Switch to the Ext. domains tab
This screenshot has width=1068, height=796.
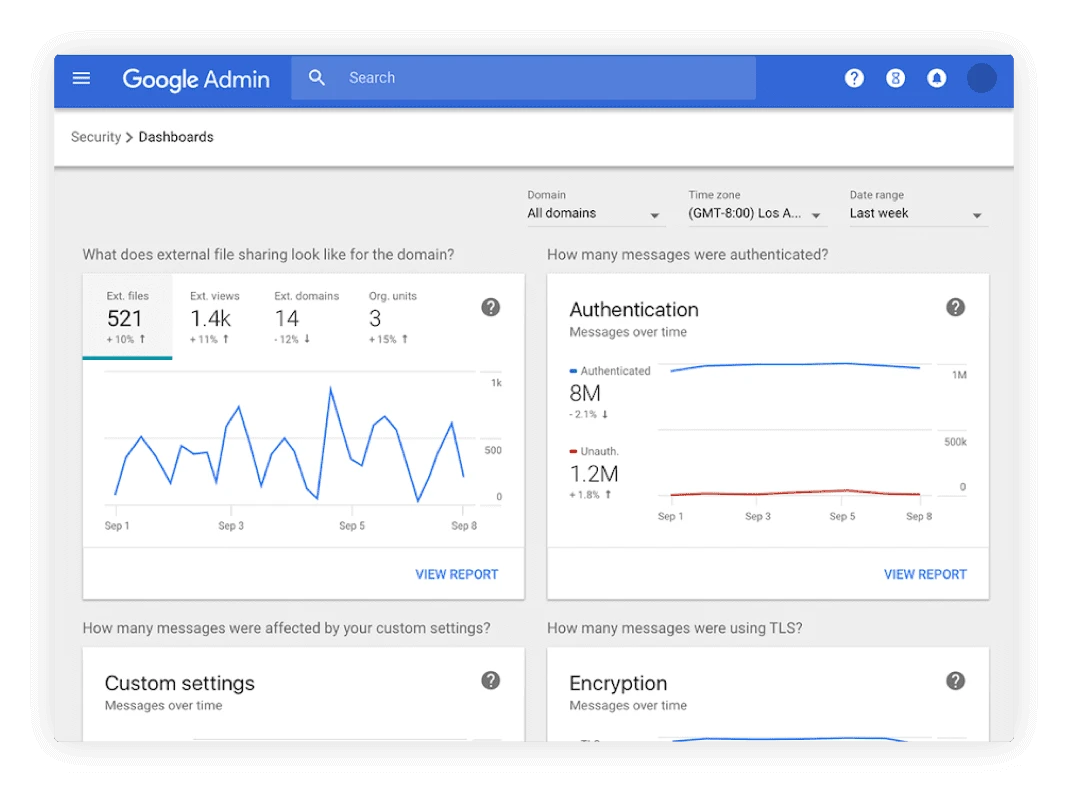tap(306, 317)
